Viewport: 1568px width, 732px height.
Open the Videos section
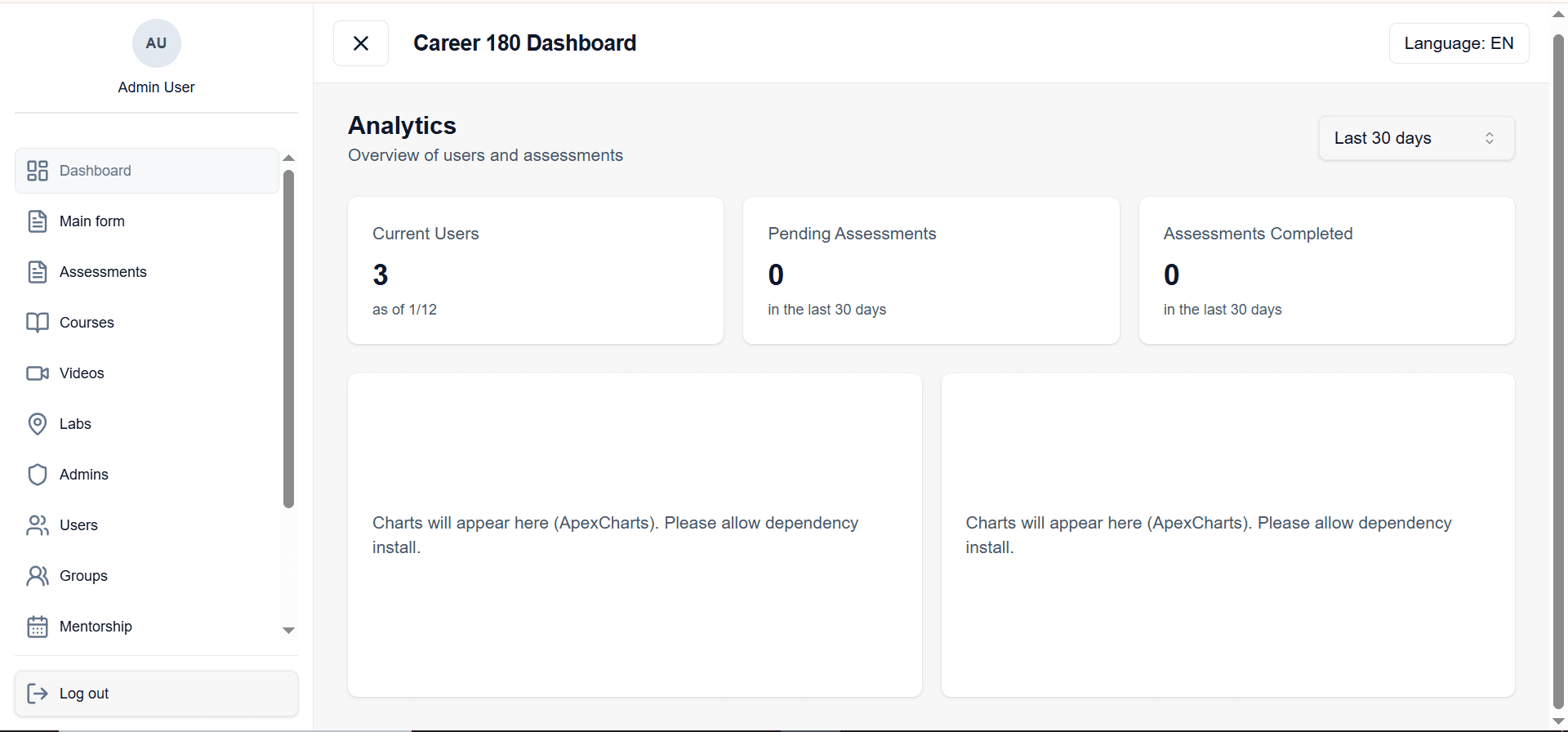[x=147, y=373]
